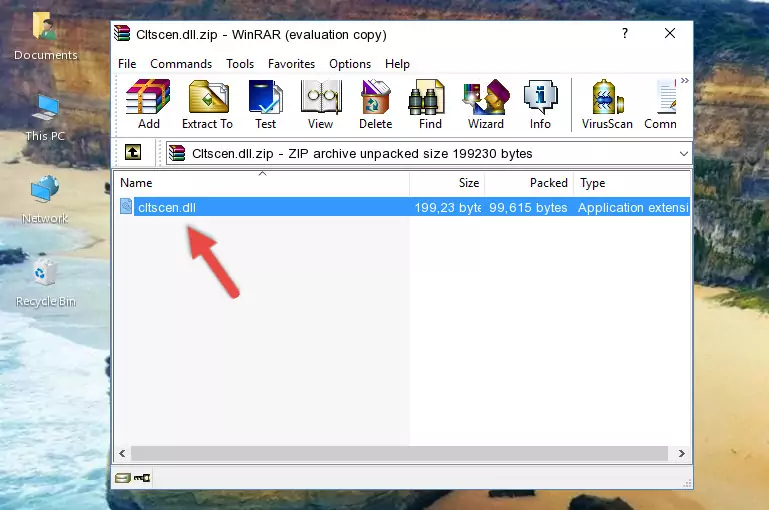Open the Favorites menu

point(291,64)
